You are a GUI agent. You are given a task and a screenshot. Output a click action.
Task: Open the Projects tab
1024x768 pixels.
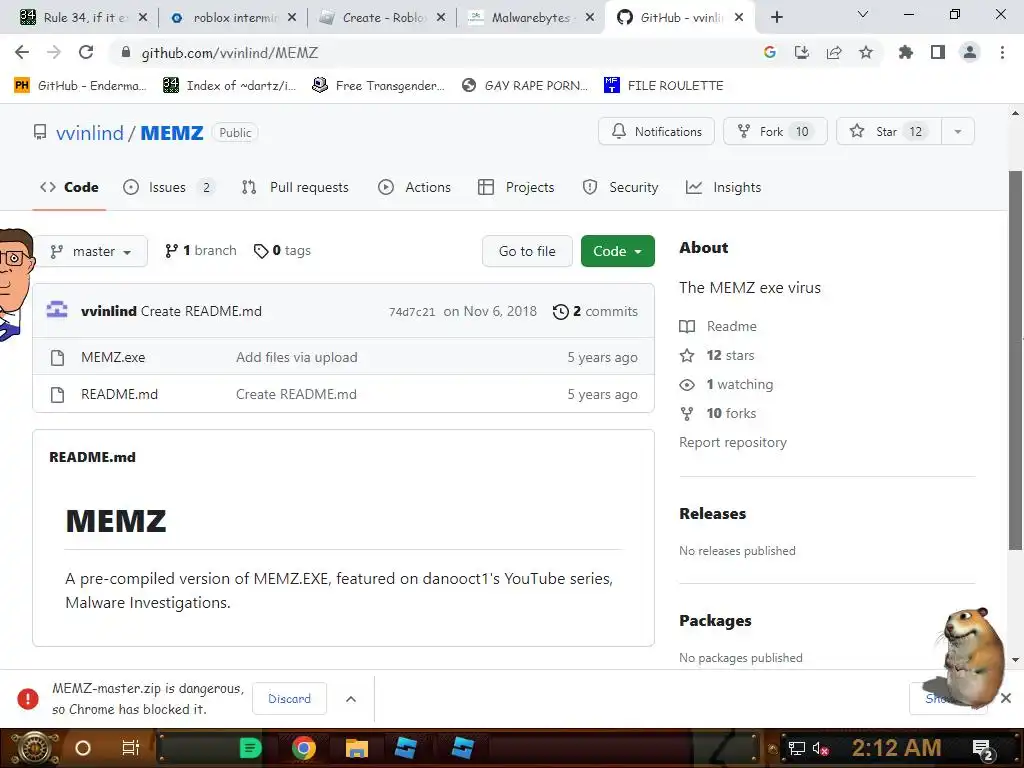point(516,187)
